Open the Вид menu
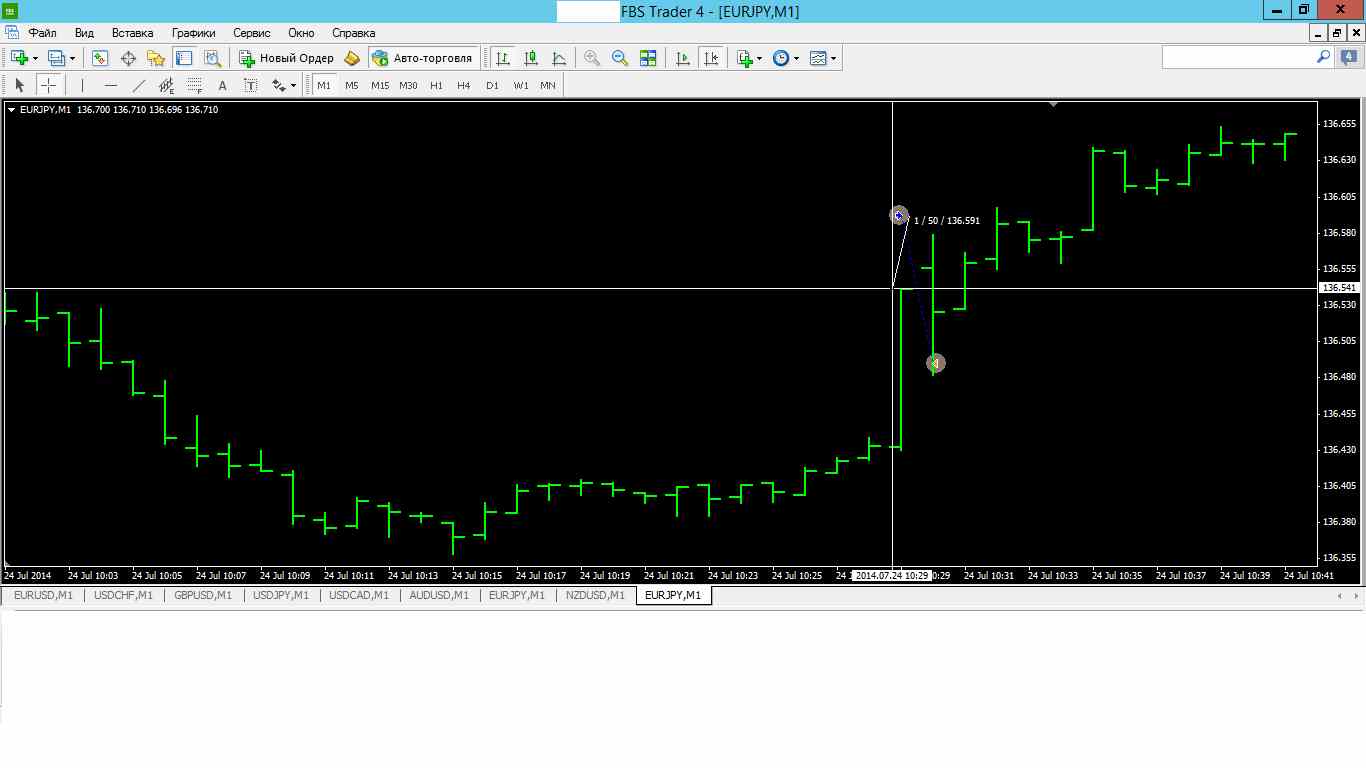Image resolution: width=1366 pixels, height=768 pixels. (x=85, y=32)
